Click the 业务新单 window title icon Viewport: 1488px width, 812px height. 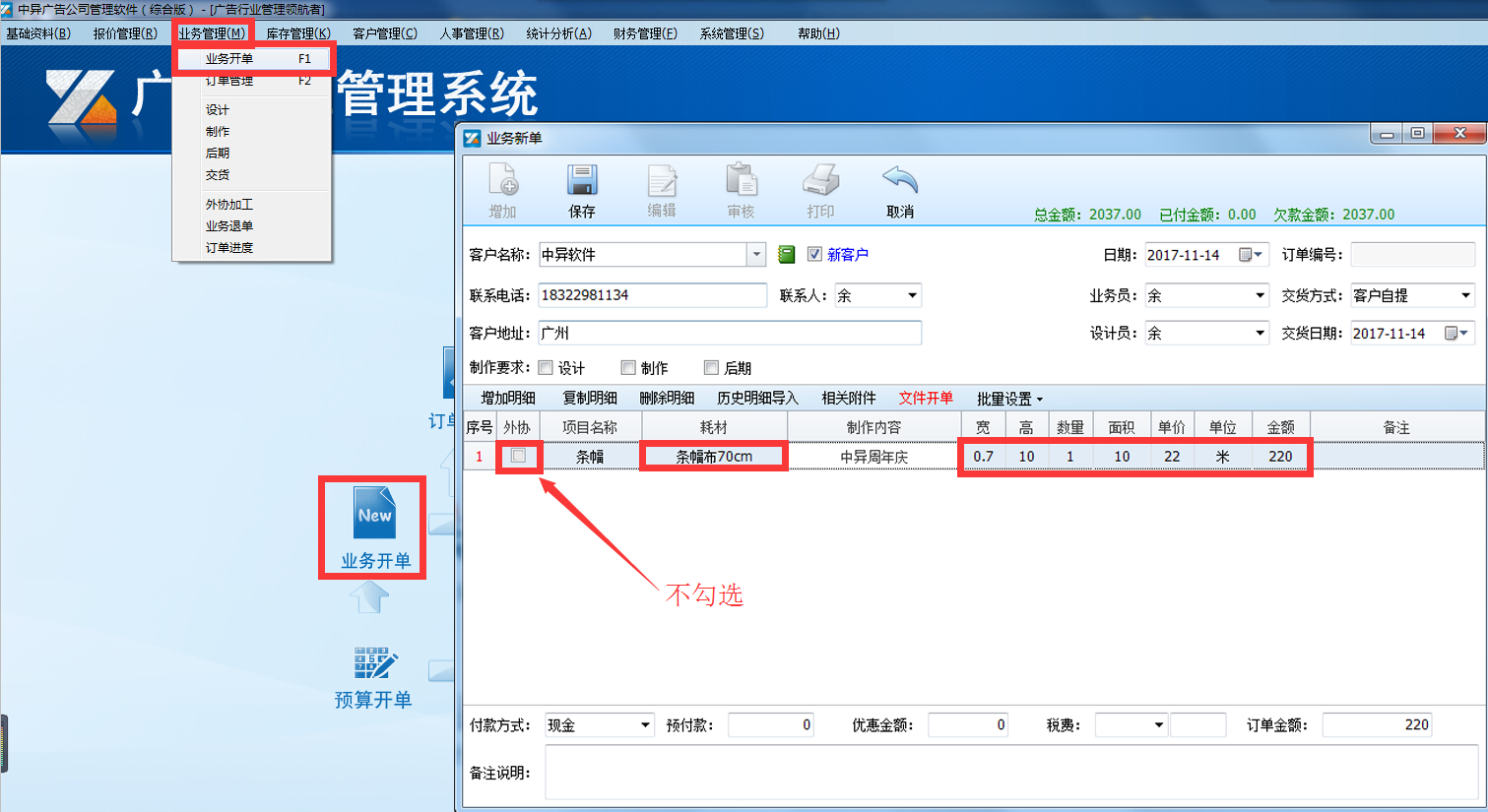pyautogui.click(x=473, y=138)
